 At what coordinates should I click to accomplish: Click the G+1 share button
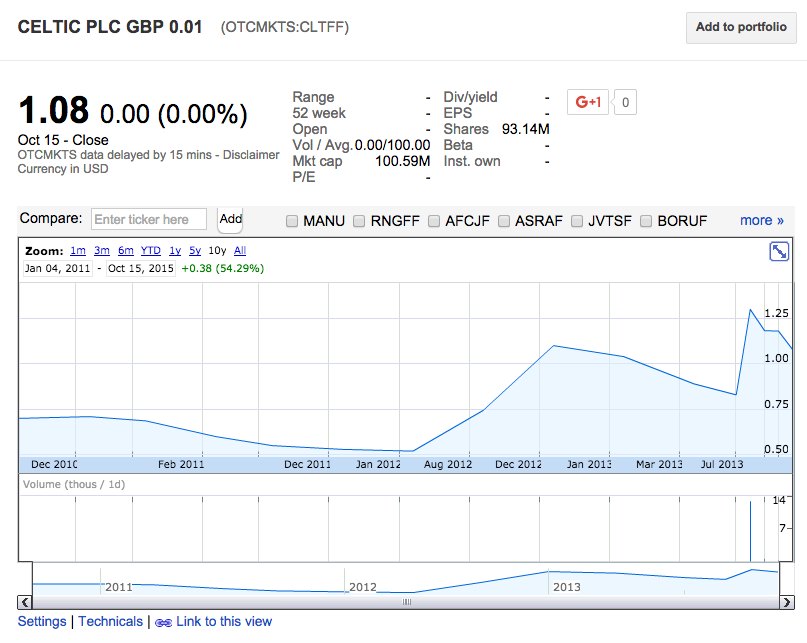588,102
